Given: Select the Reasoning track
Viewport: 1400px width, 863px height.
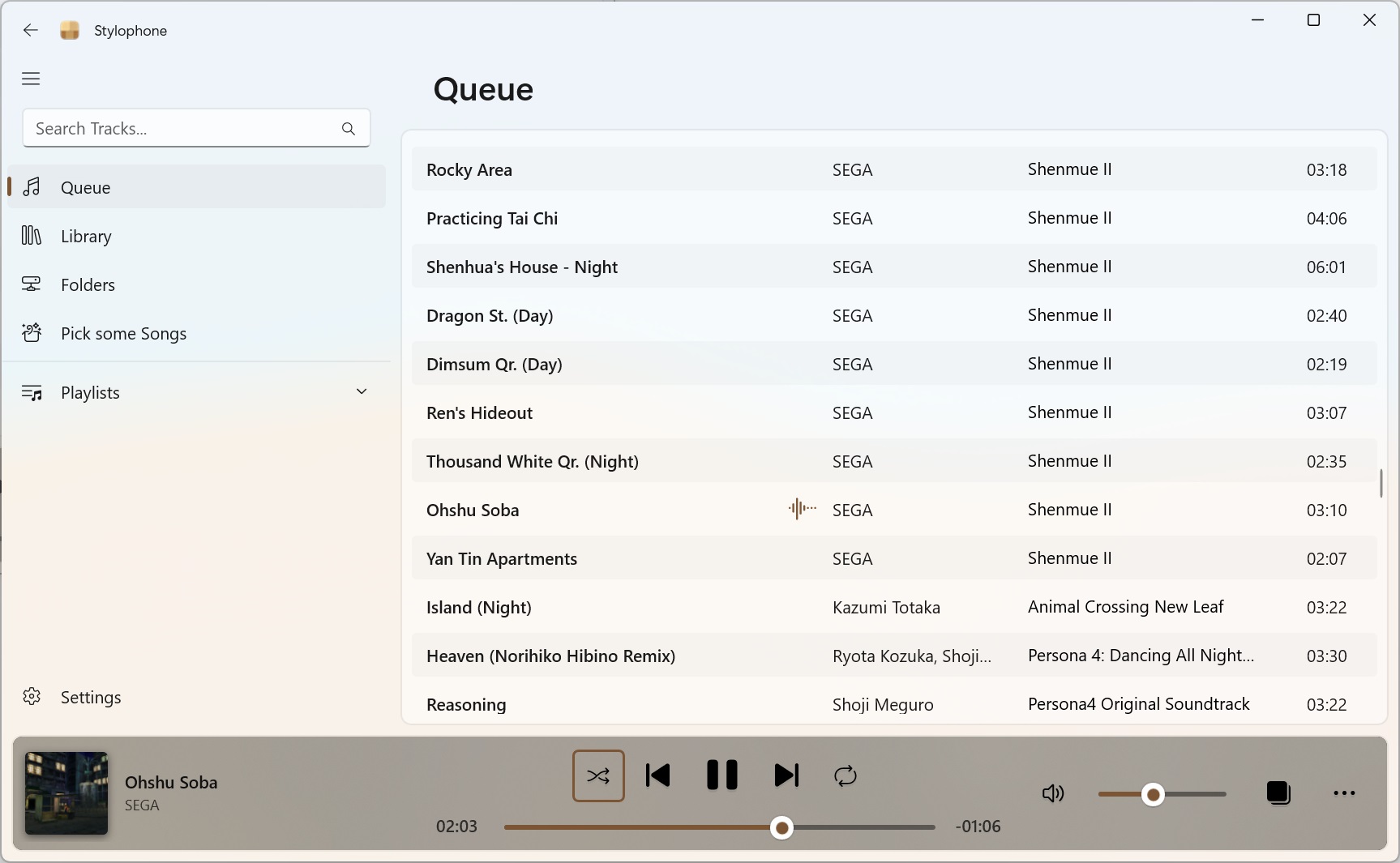Looking at the screenshot, I should point(894,704).
